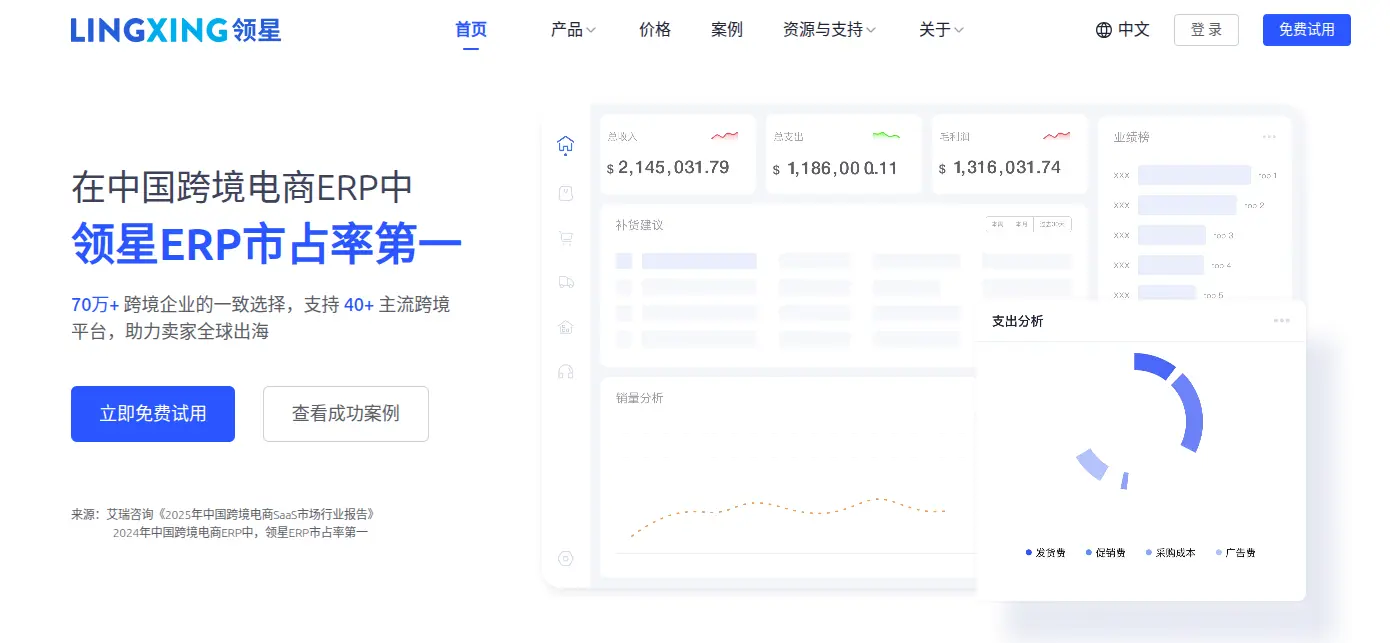Click the 支出分析 card title

tap(1017, 321)
